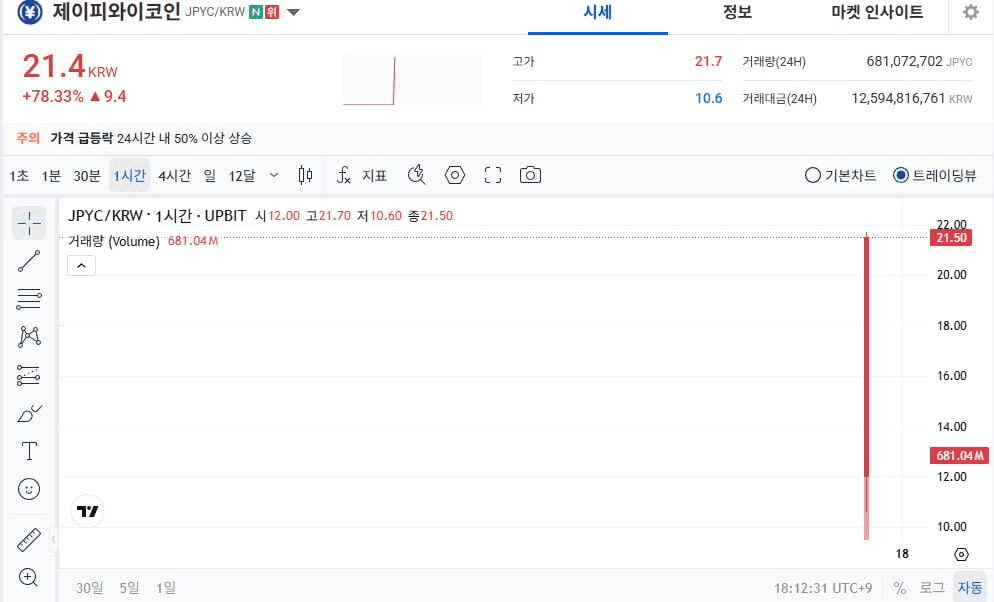Click the 24H volume value 681,072,702
Image resolution: width=994 pixels, height=602 pixels.
tap(904, 61)
